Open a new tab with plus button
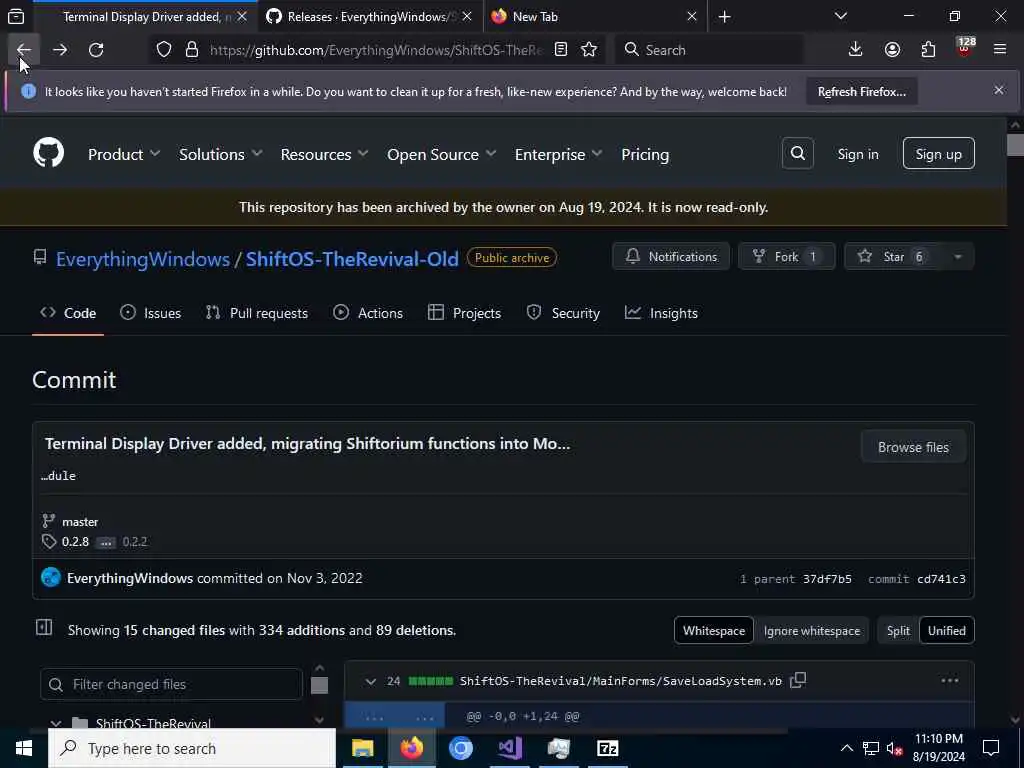Image resolution: width=1024 pixels, height=768 pixels. coord(724,17)
